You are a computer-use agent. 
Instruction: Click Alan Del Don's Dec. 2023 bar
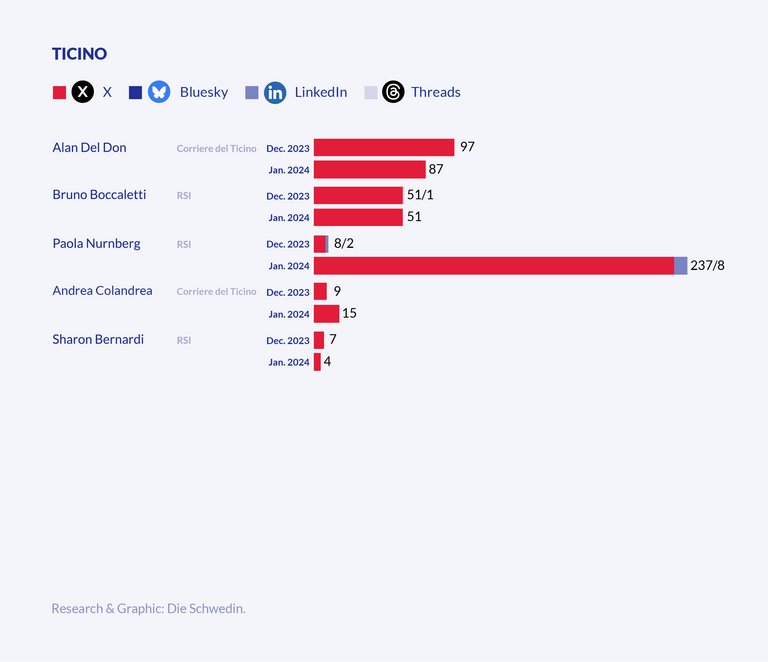384,148
